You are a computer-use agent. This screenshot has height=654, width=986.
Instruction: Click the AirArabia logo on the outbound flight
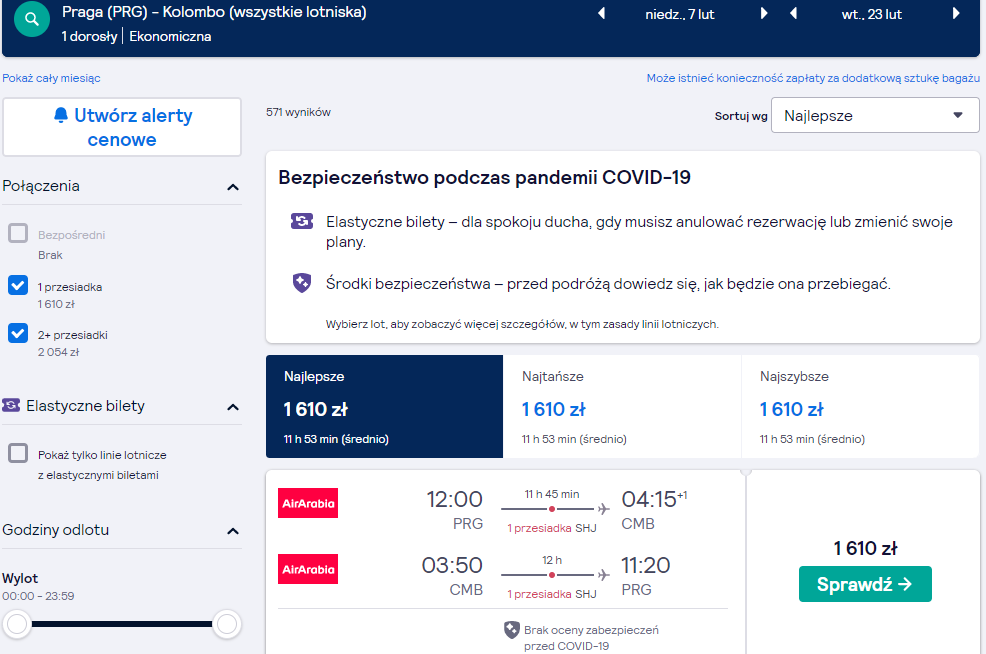pyautogui.click(x=308, y=503)
